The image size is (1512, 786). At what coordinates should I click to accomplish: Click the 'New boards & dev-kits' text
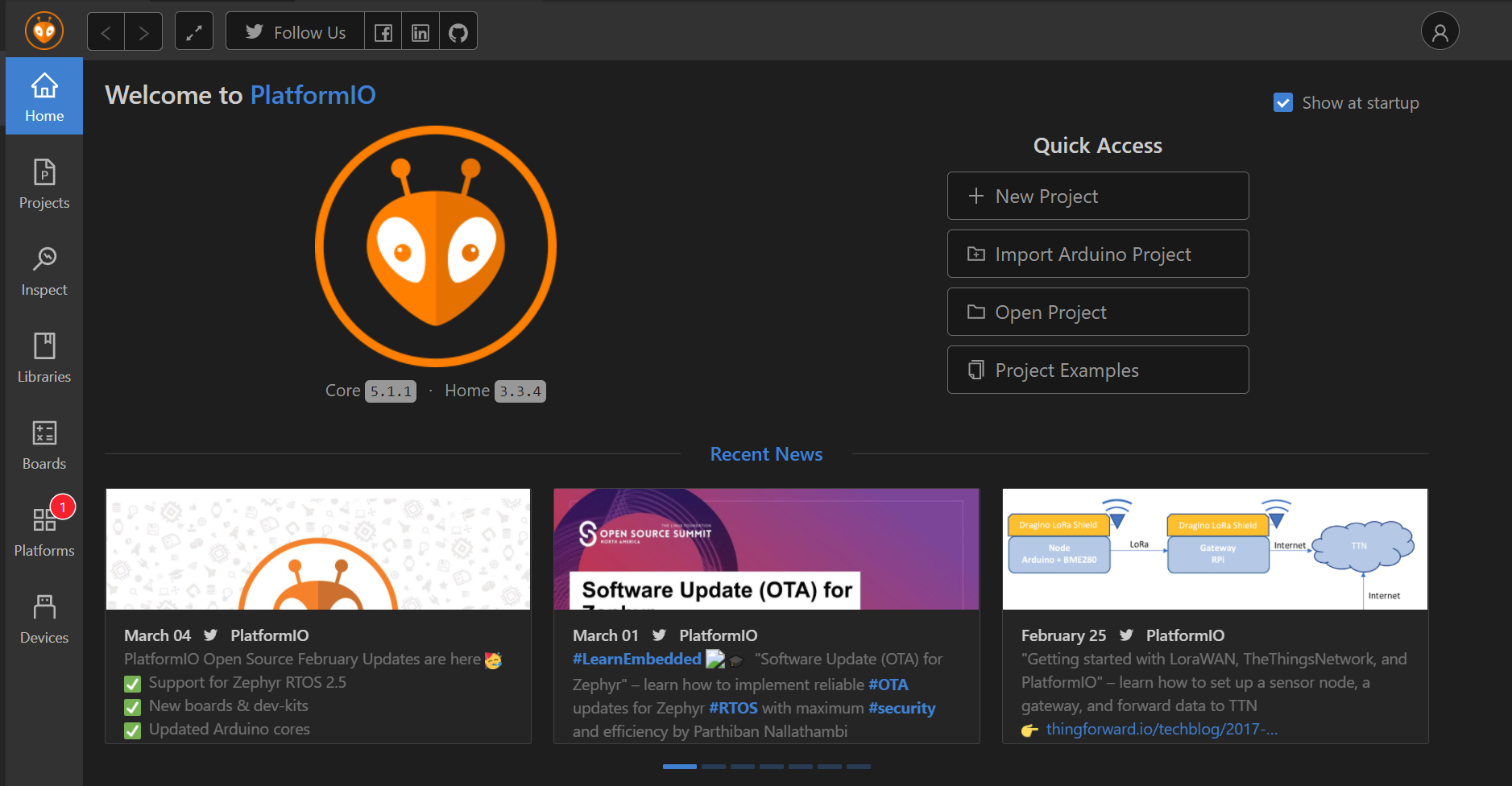click(229, 705)
